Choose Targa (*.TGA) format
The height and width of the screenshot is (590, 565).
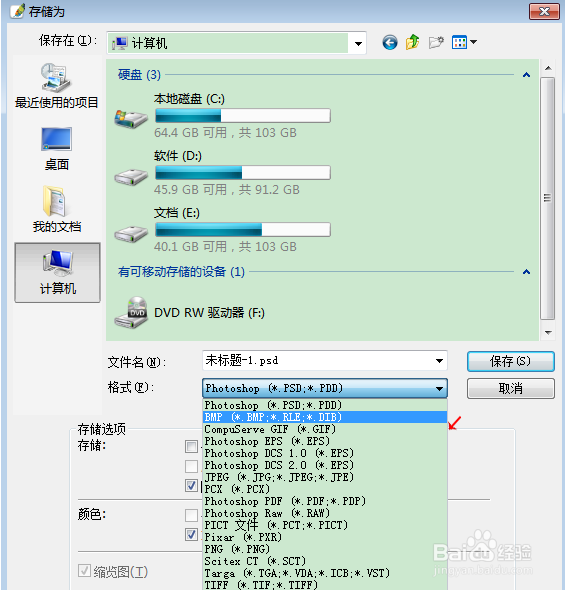pyautogui.click(x=325, y=573)
